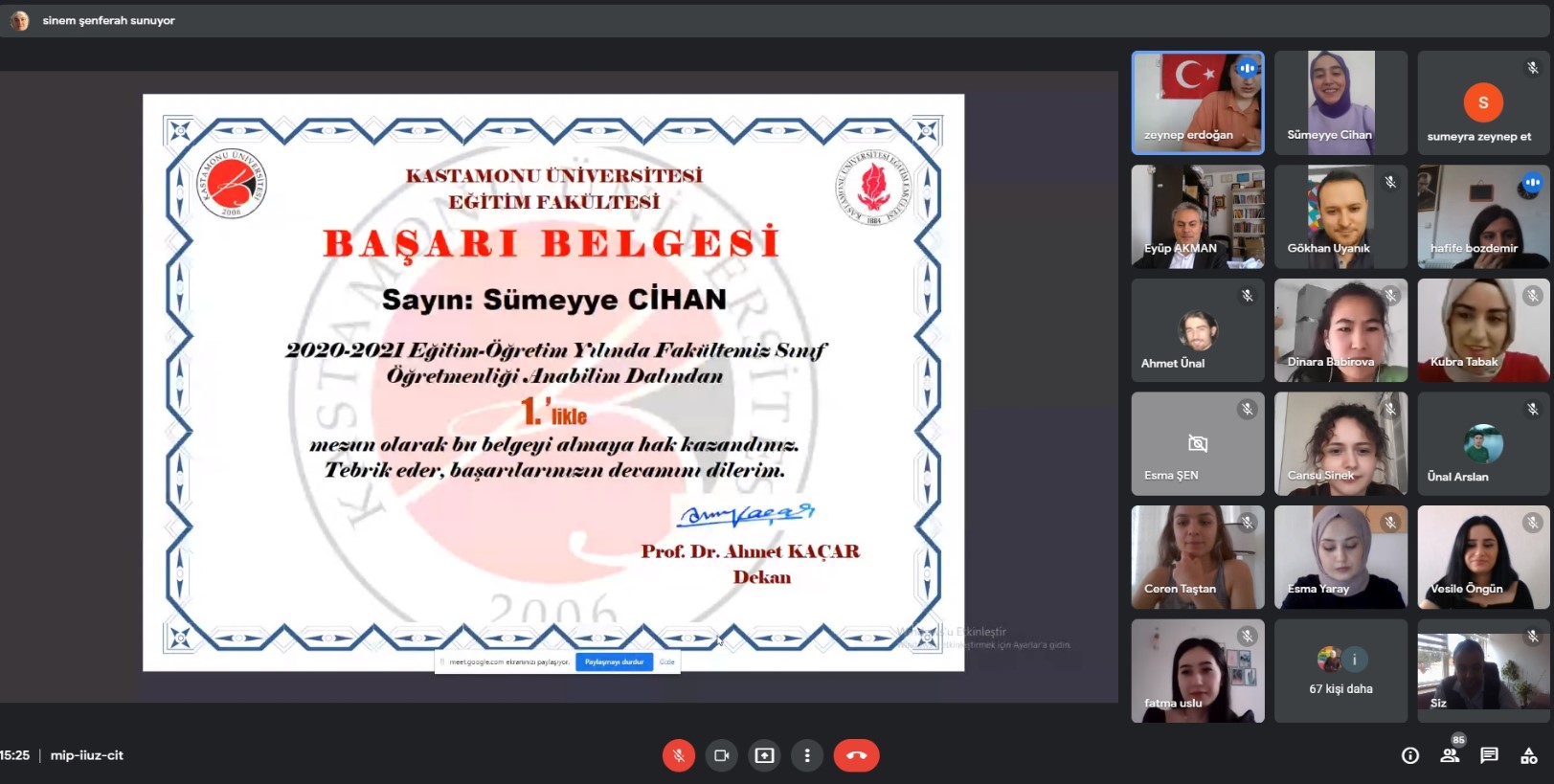Click the 'sinem şenferah sunuyor' presenter label
This screenshot has width=1554, height=784.
tap(108, 20)
